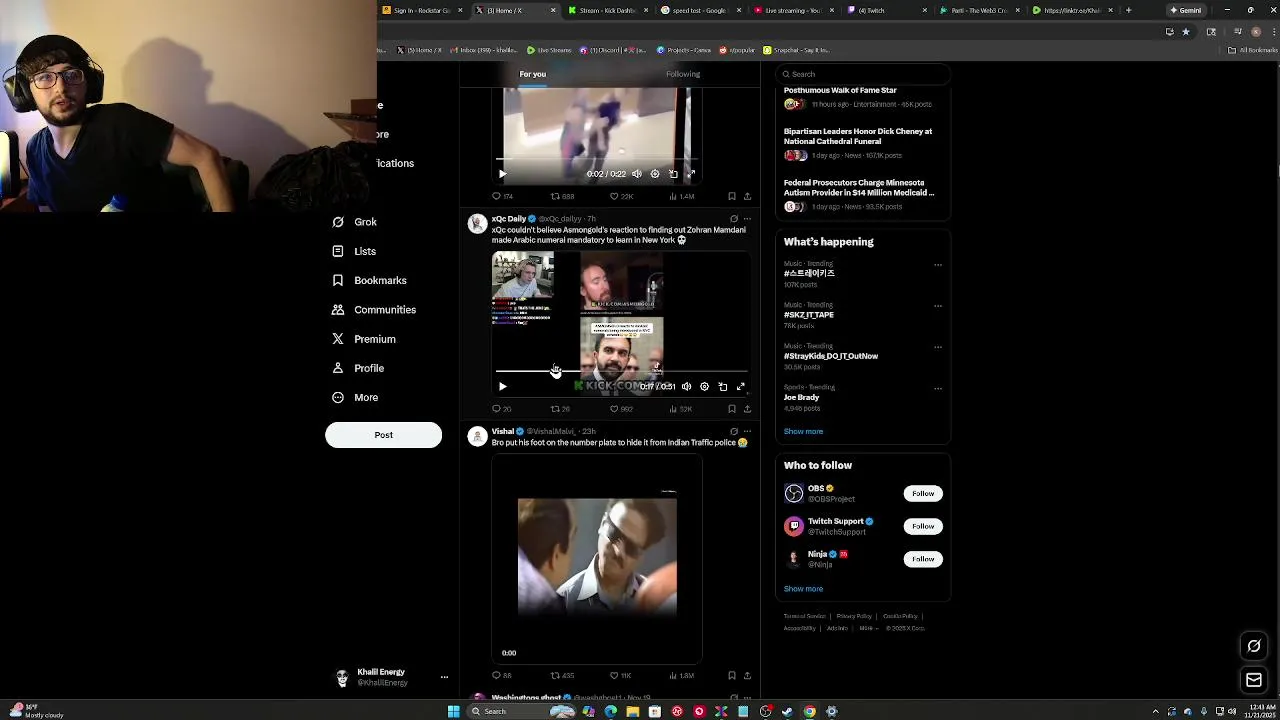
Task: Open the Windows Start menu
Action: tap(453, 712)
